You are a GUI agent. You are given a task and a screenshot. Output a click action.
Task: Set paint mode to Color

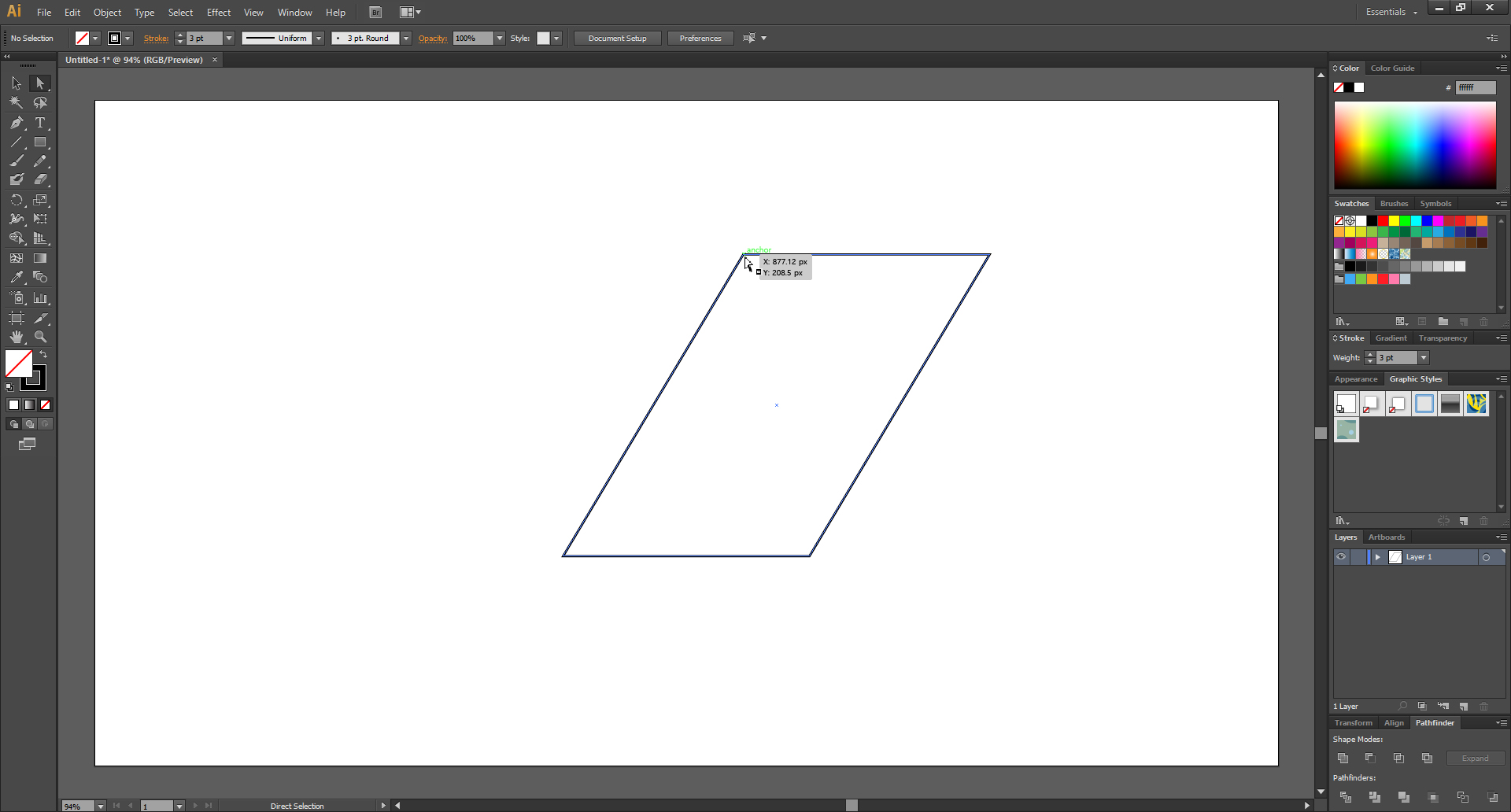pyautogui.click(x=13, y=405)
